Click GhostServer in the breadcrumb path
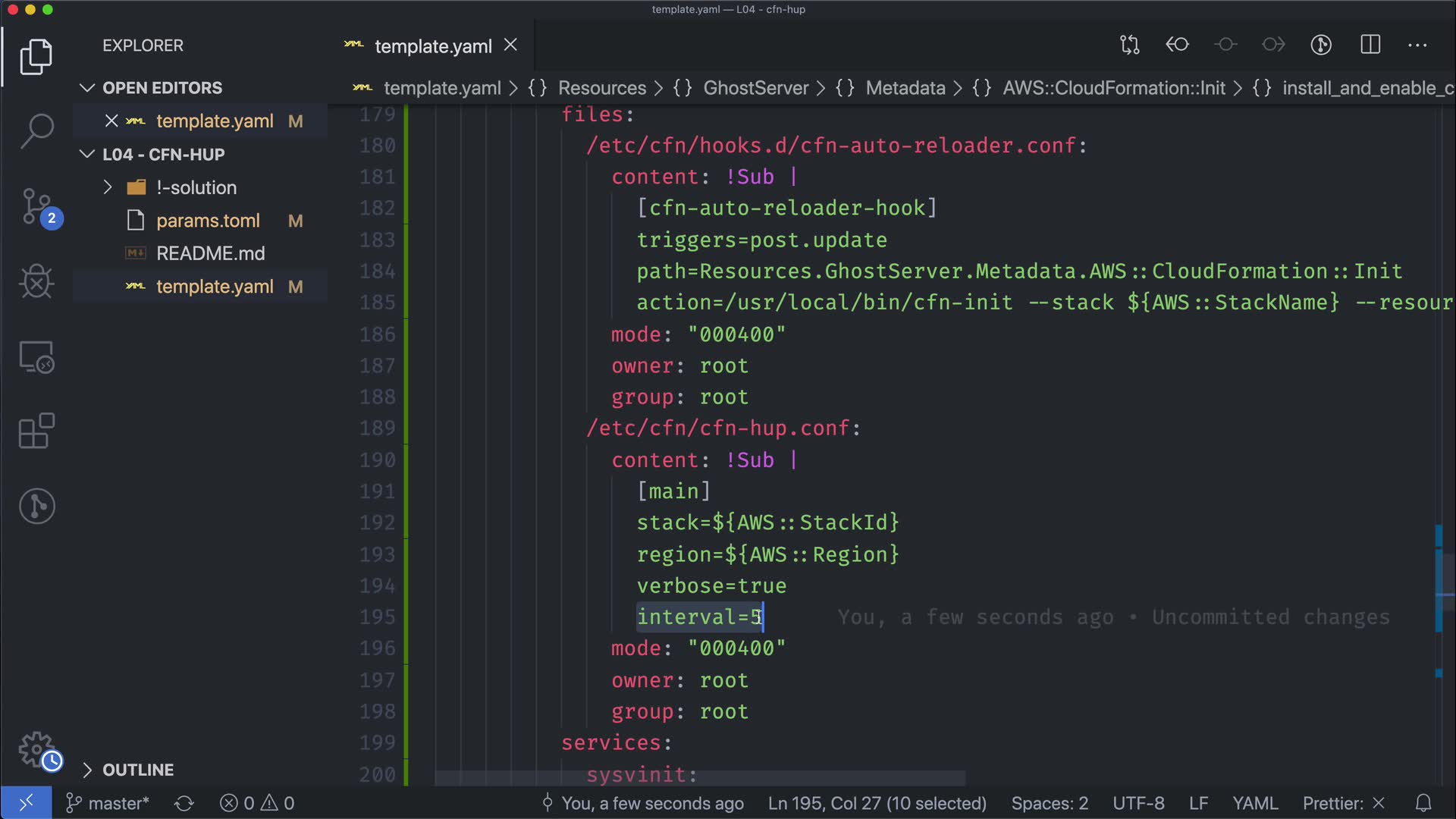1456x819 pixels. 755,88
